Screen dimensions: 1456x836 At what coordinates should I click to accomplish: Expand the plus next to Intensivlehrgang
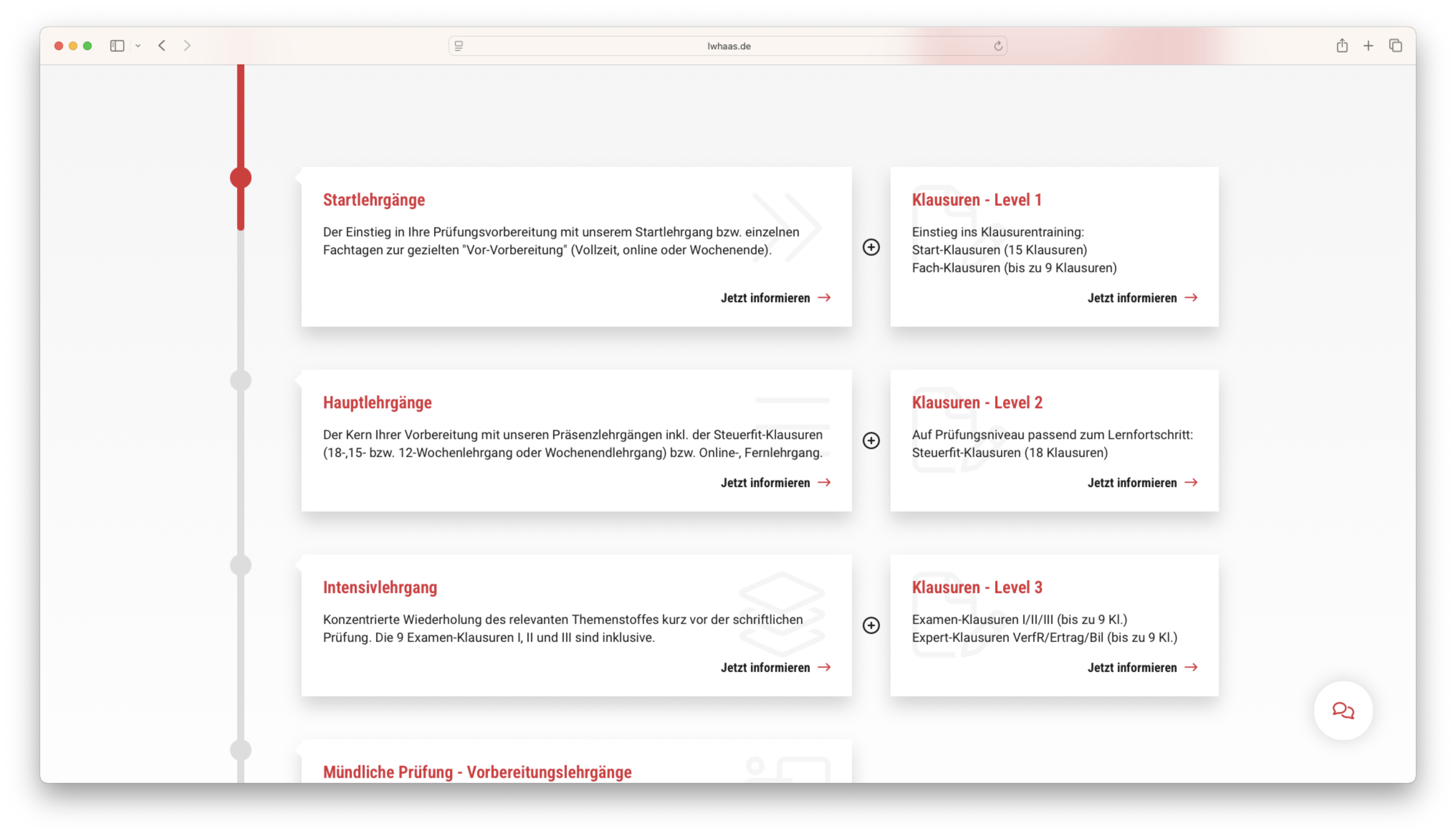871,625
